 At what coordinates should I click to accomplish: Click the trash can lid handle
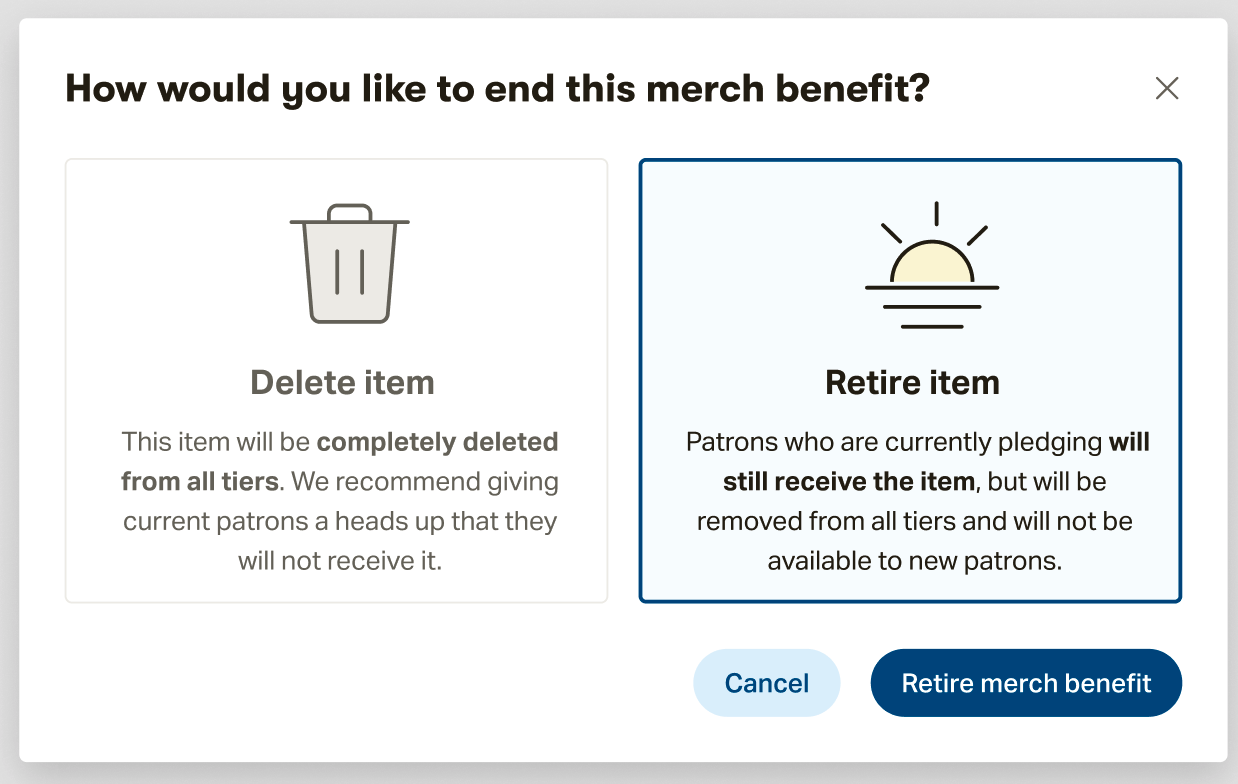[x=350, y=212]
